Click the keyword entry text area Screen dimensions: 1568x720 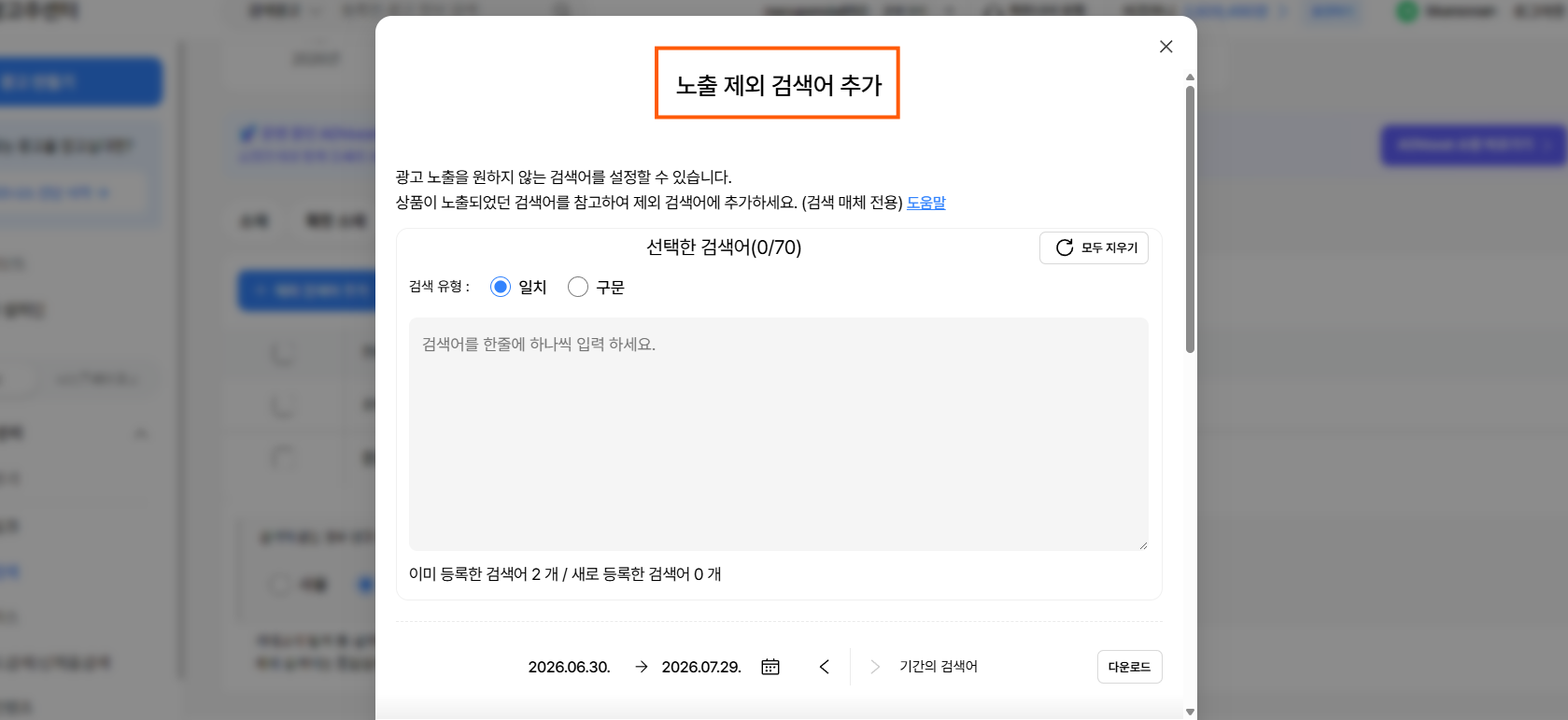(778, 434)
